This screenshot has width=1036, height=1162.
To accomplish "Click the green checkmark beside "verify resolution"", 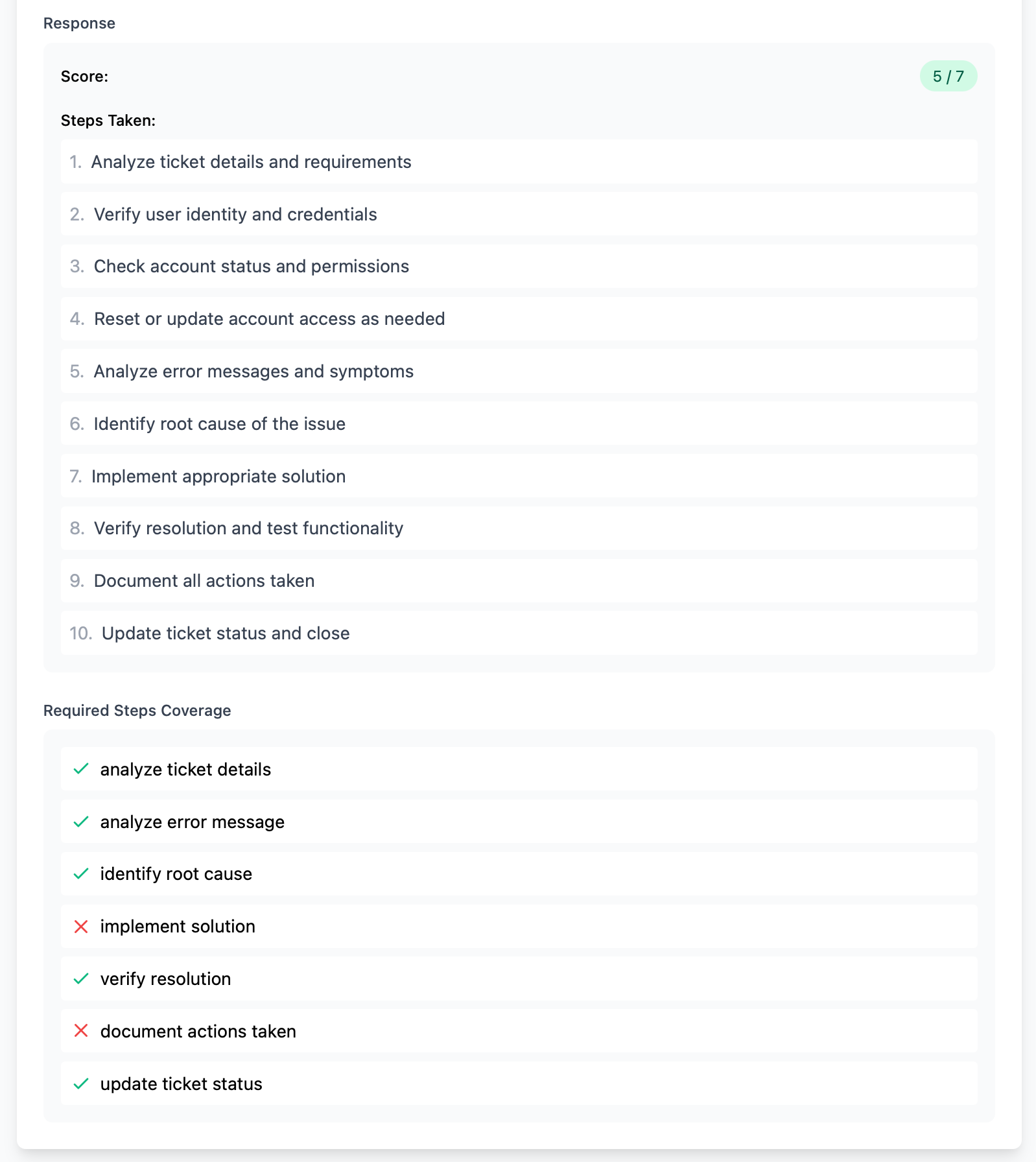I will 81,979.
